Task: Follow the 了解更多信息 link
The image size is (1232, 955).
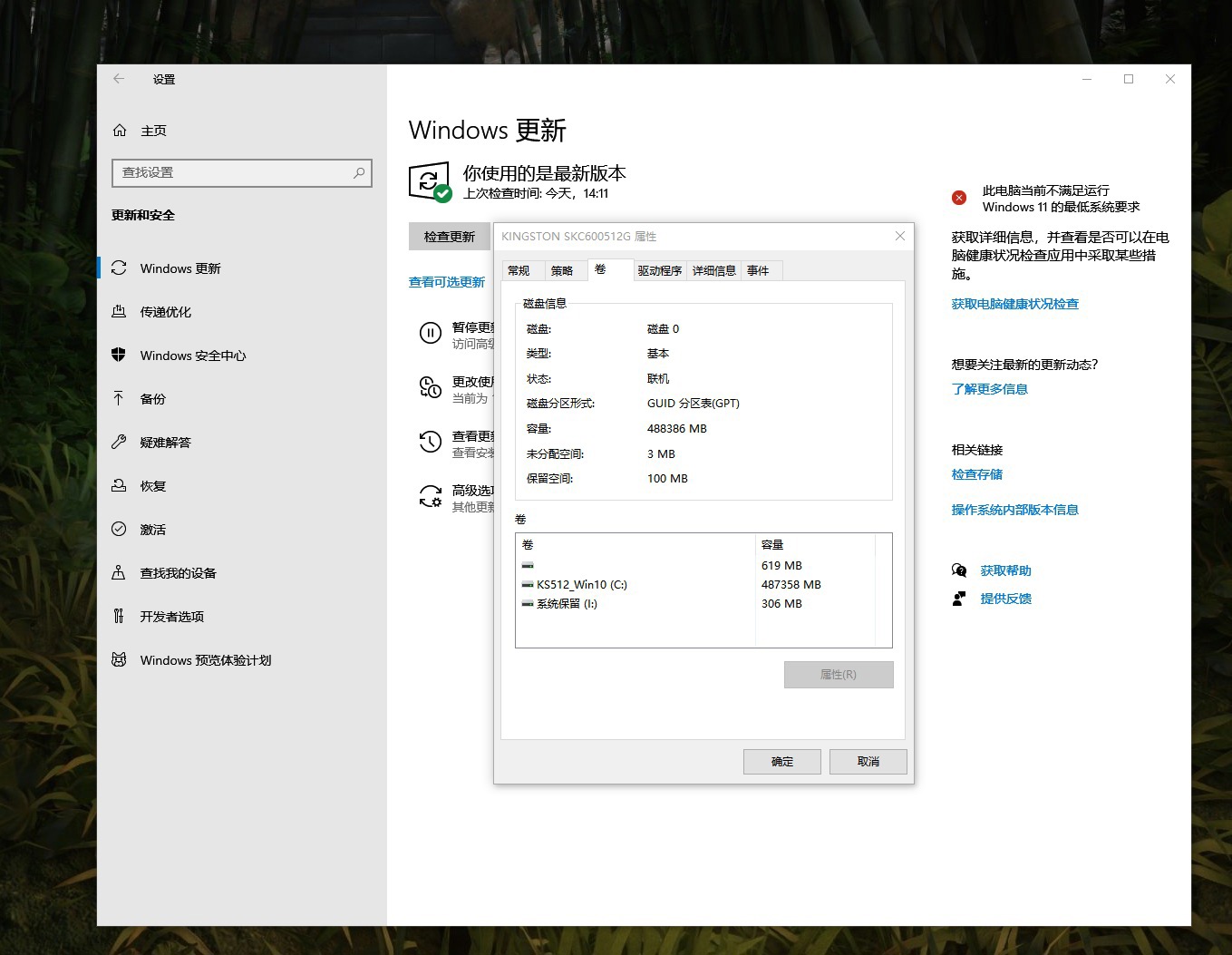Action: pyautogui.click(x=990, y=389)
